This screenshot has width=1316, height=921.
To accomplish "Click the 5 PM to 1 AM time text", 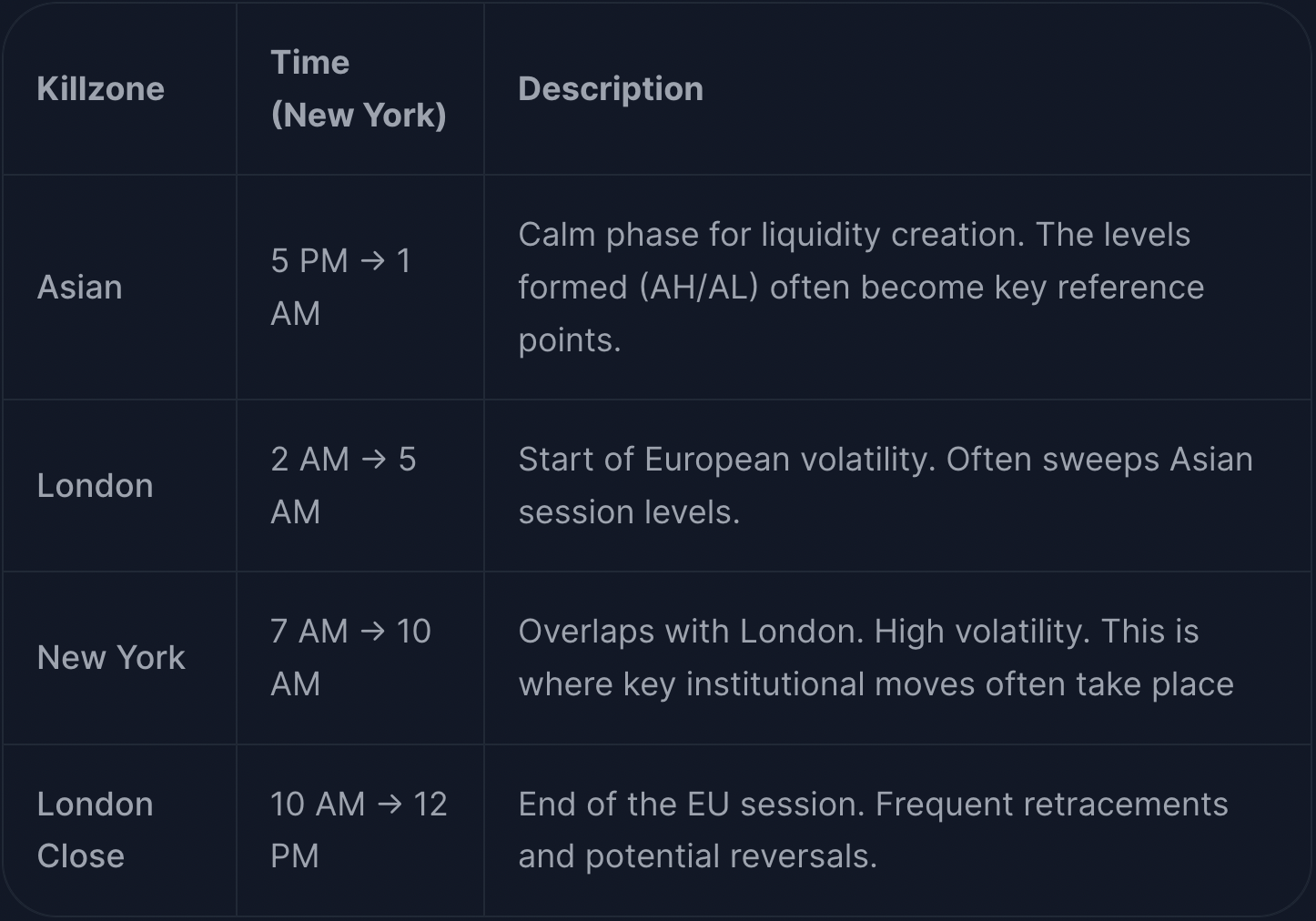I will 340,288.
